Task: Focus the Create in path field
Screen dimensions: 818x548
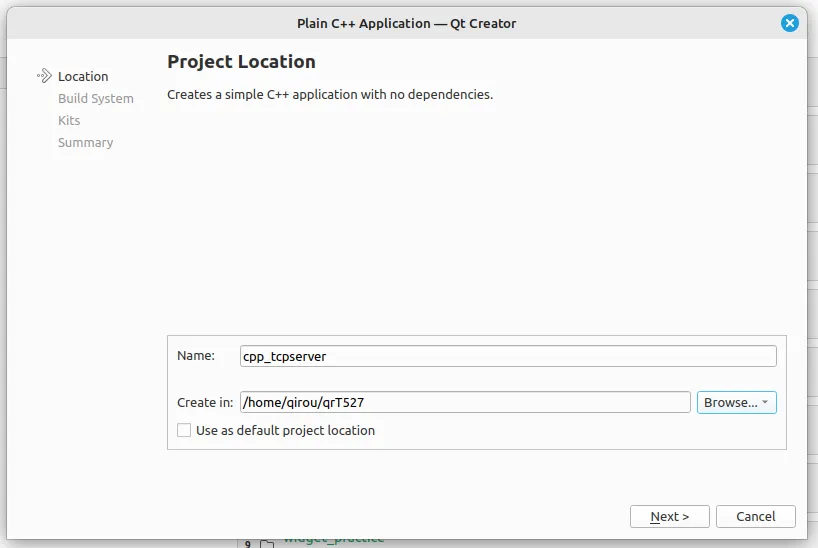Action: [465, 402]
